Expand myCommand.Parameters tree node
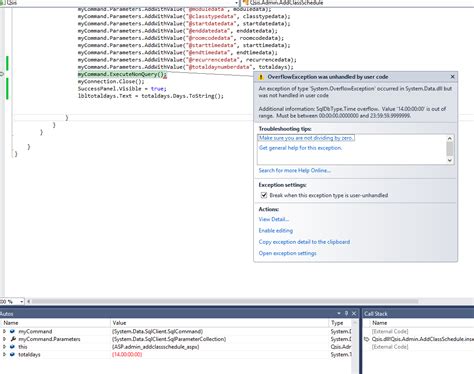 pyautogui.click(x=4, y=339)
